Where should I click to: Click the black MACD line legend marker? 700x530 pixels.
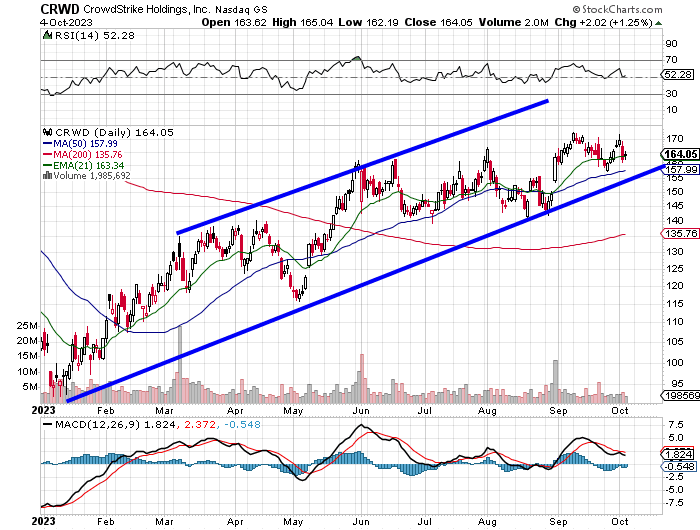46,425
